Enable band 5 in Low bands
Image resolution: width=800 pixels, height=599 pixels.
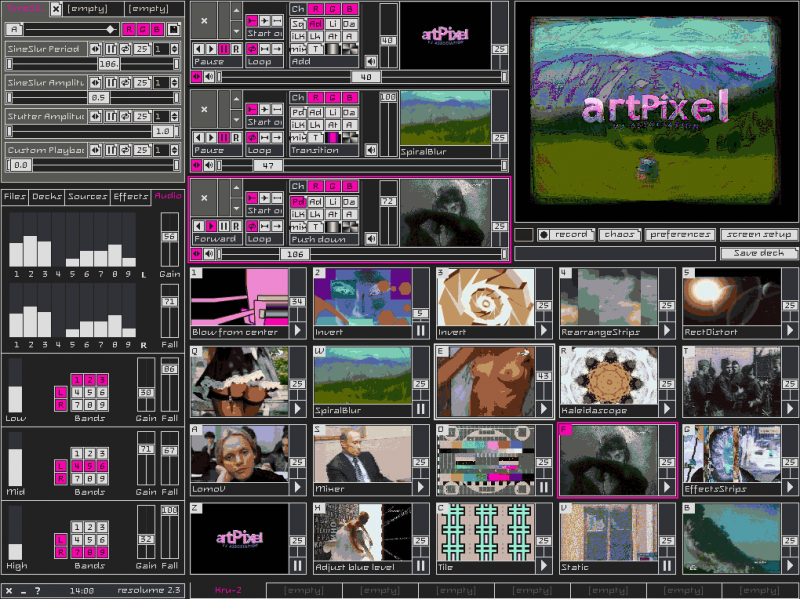[90, 392]
